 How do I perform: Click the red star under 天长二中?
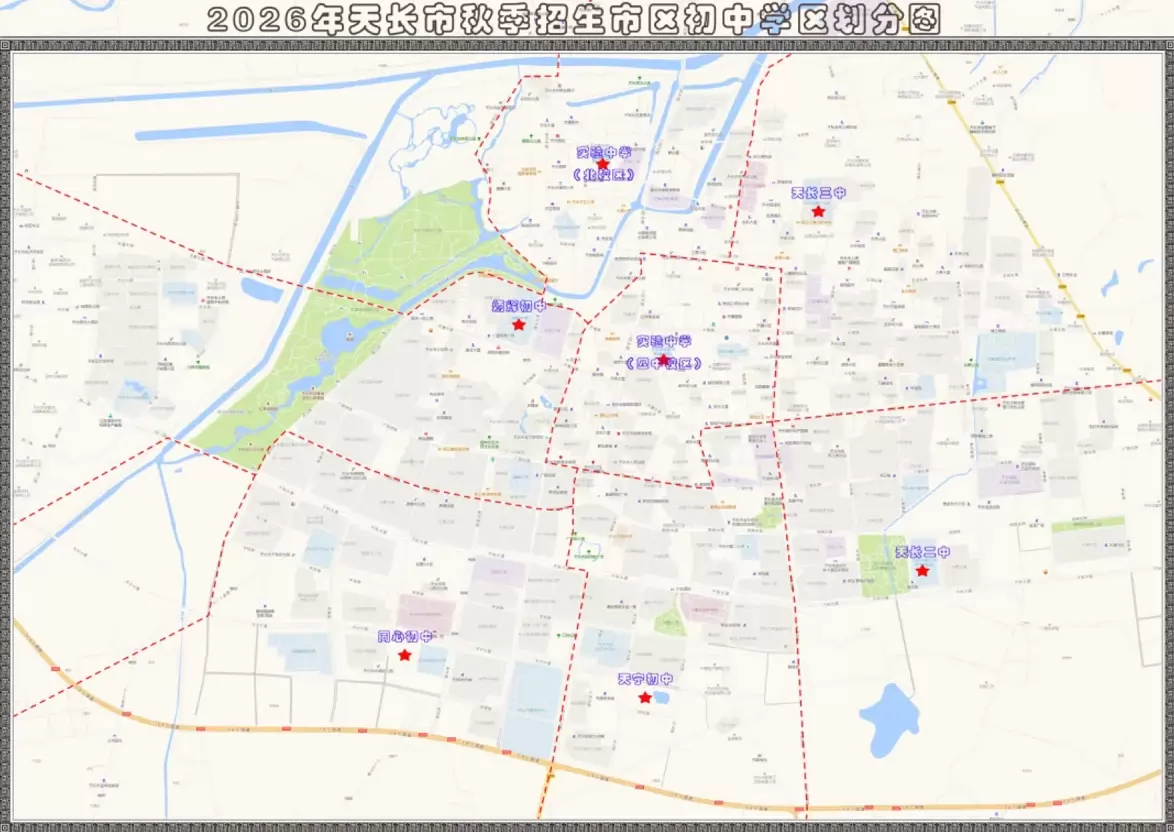click(922, 571)
